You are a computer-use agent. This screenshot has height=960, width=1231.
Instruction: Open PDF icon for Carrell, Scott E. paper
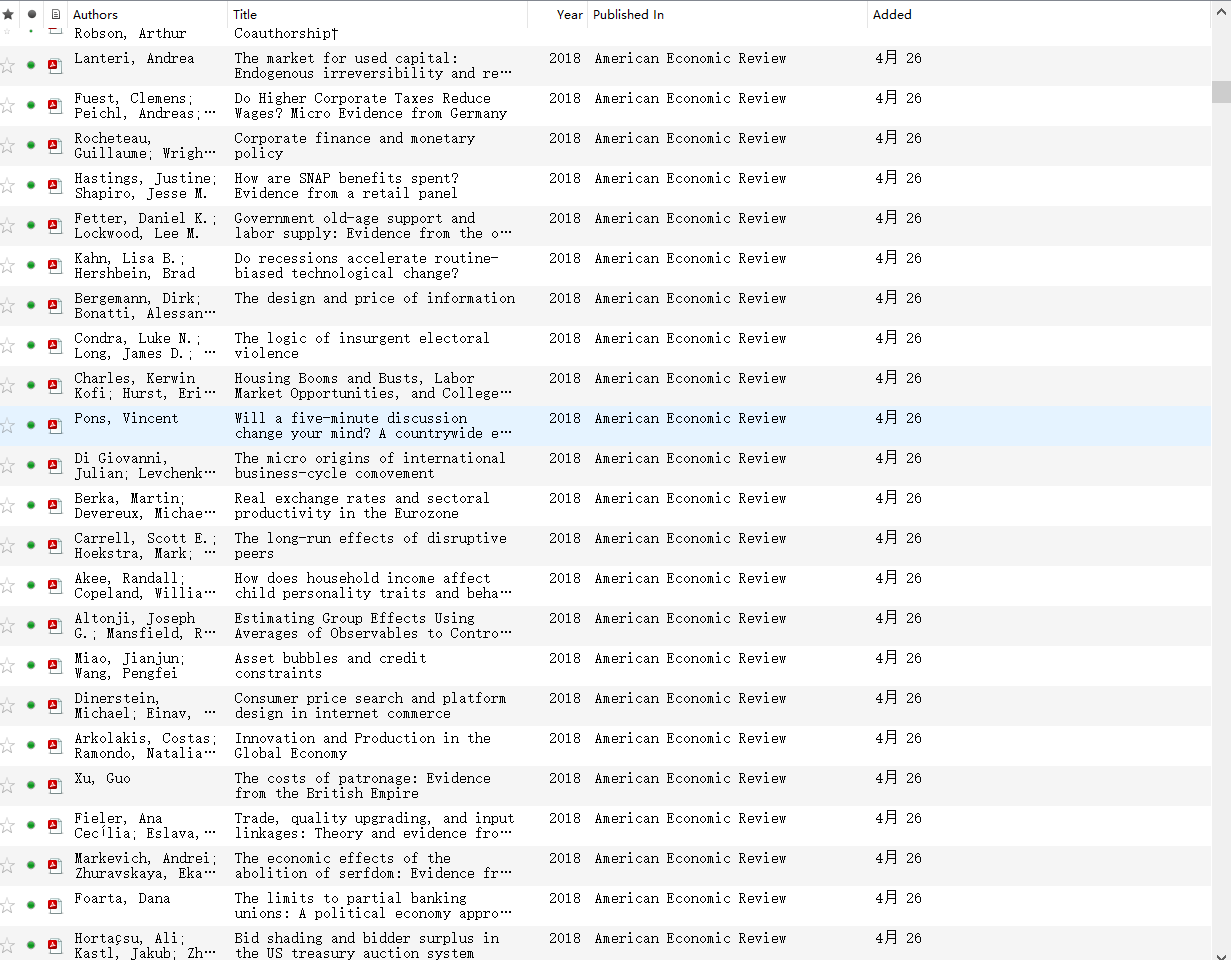point(55,545)
